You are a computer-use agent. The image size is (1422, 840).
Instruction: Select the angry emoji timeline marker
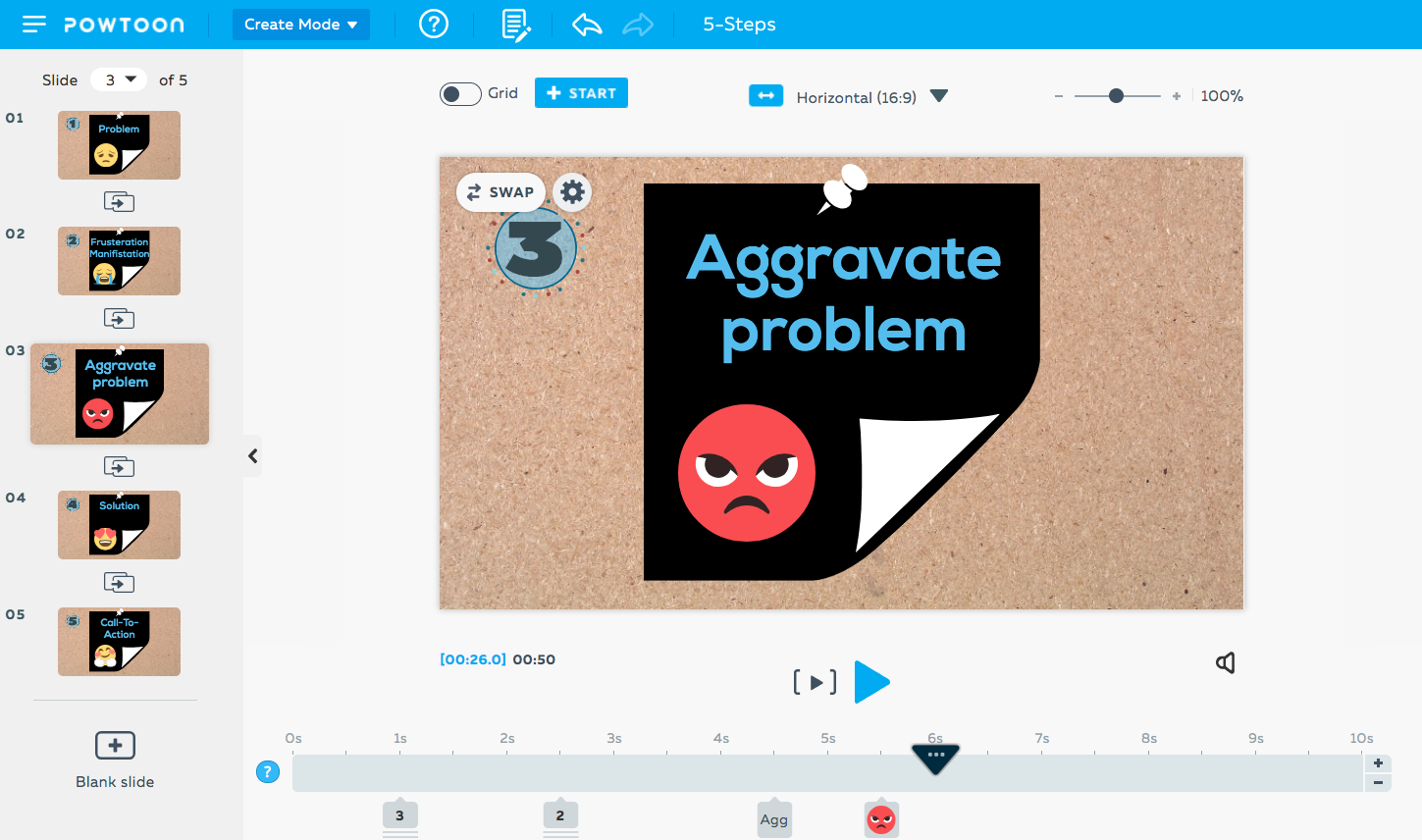click(x=881, y=819)
